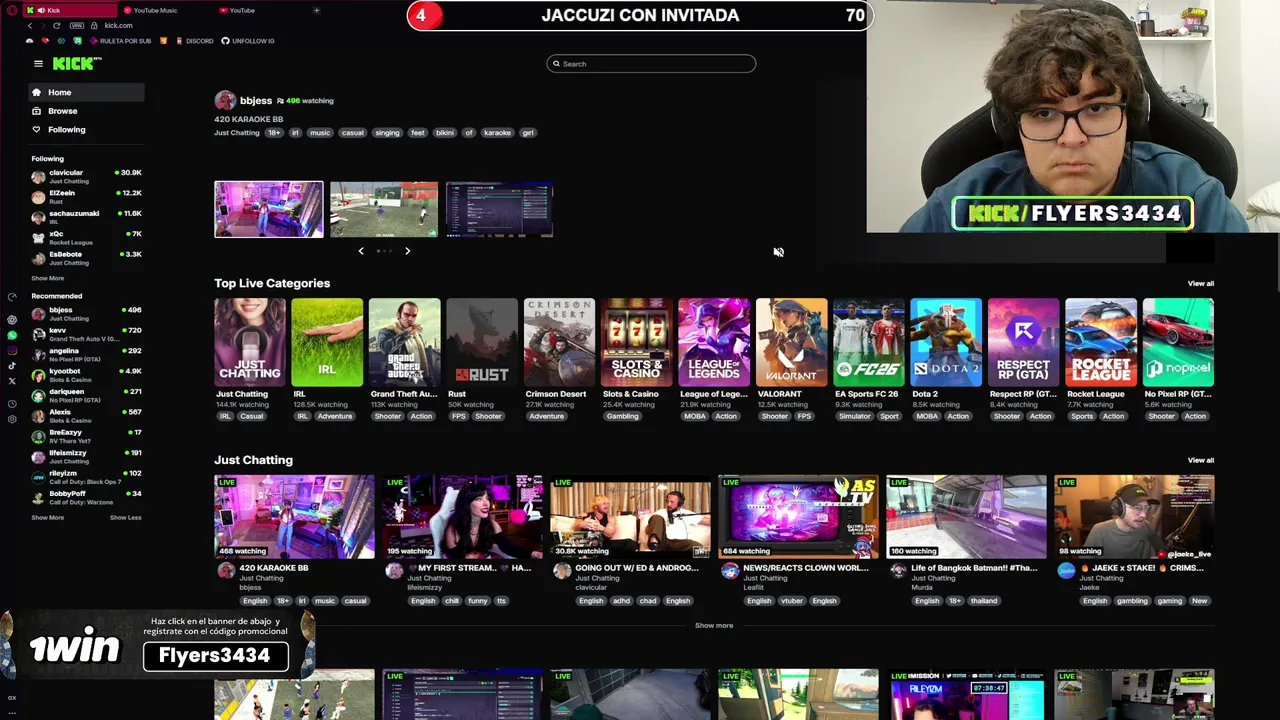Viewport: 1280px width, 720px height.
Task: Open the DISCORD bookmark
Action: tap(195, 41)
